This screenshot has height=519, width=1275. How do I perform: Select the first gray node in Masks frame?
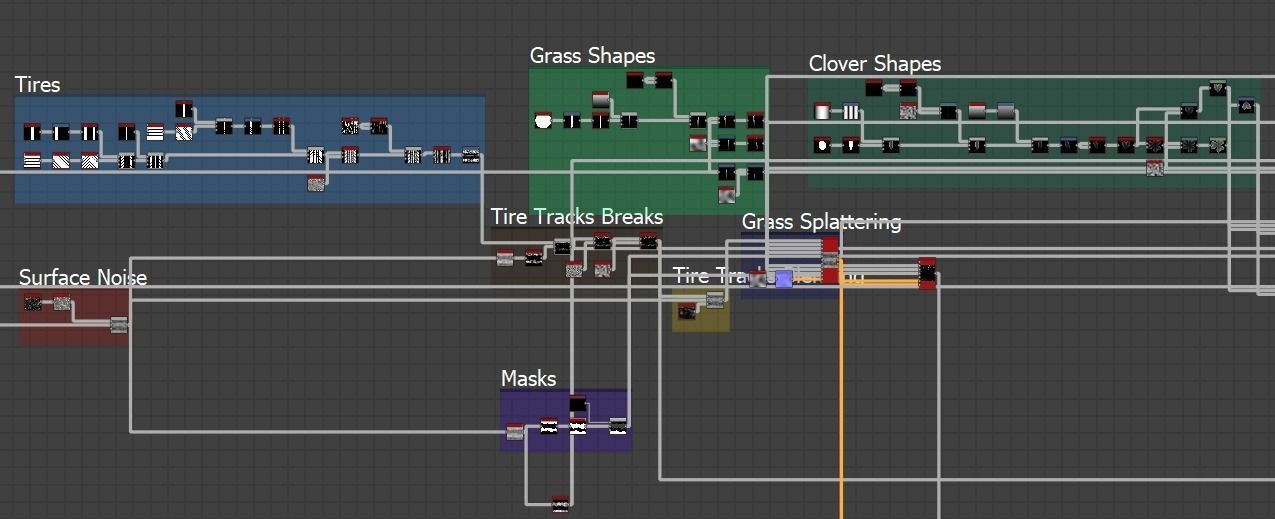coord(515,431)
